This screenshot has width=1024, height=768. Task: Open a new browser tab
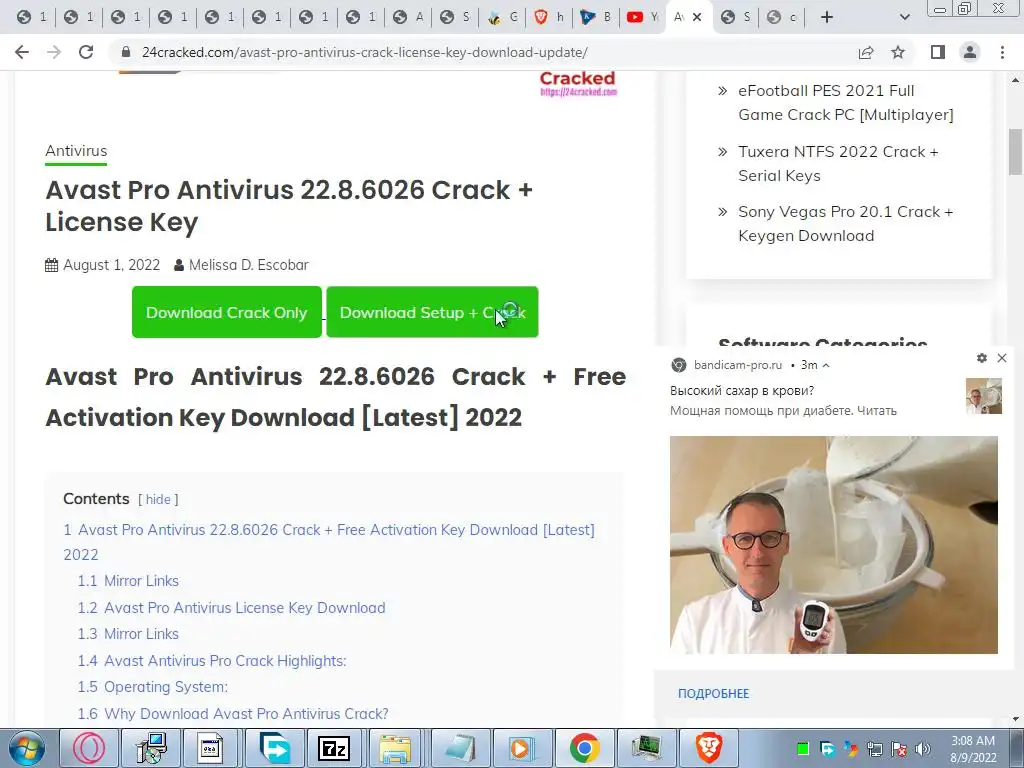(x=827, y=17)
